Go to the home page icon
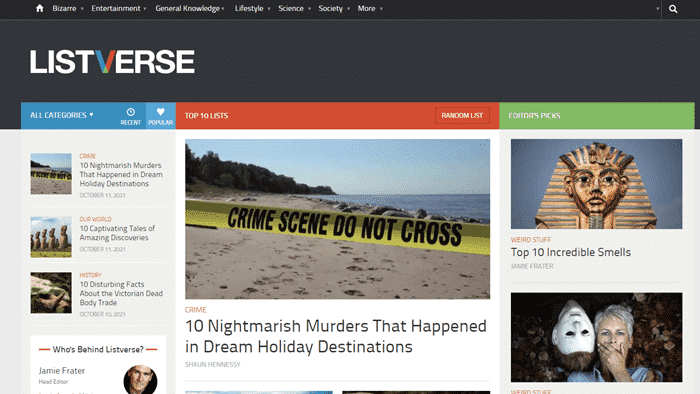Screen dimensions: 700x394 coord(39,8)
